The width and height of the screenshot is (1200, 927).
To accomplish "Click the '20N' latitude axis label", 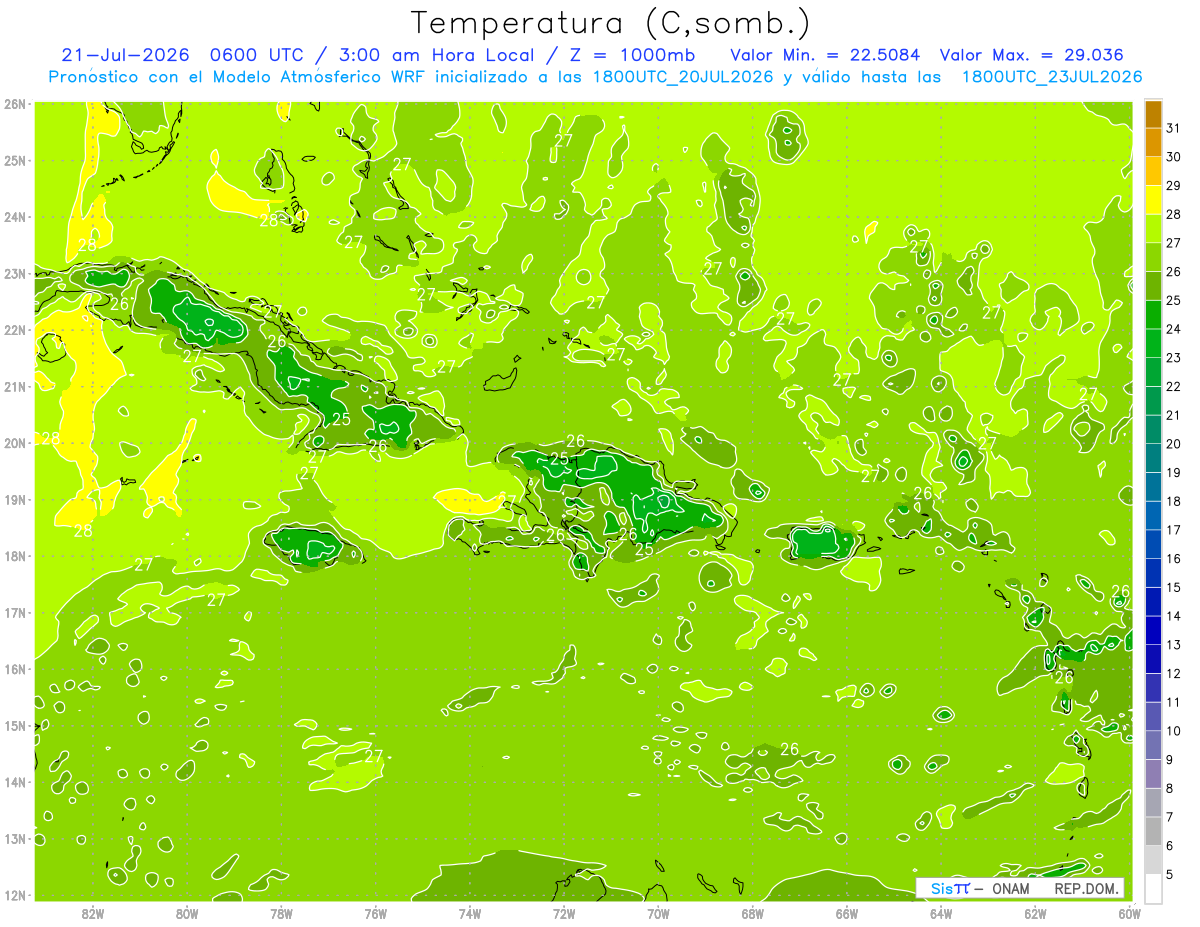I will click(15, 443).
